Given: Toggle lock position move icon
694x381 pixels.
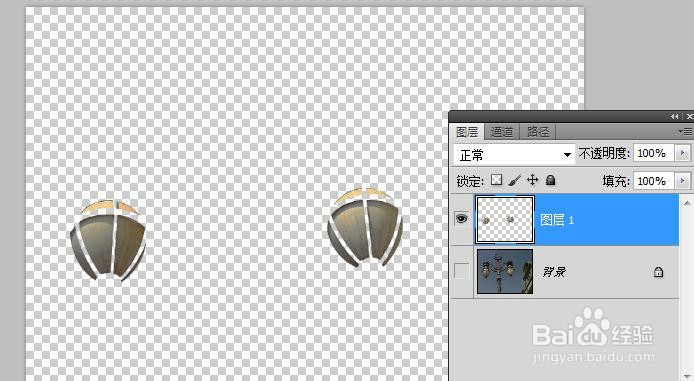Looking at the screenshot, I should 532,180.
